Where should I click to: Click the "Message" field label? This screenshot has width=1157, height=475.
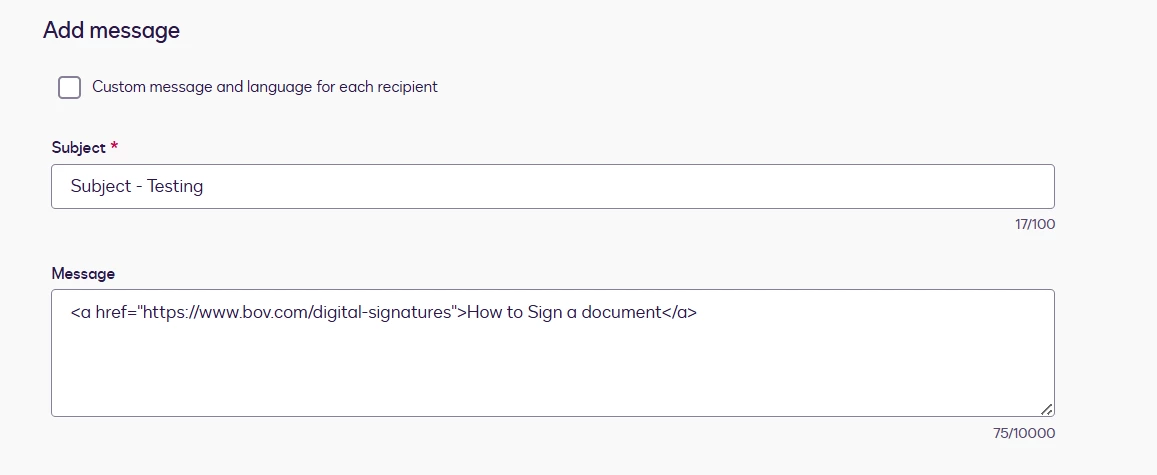pos(83,273)
